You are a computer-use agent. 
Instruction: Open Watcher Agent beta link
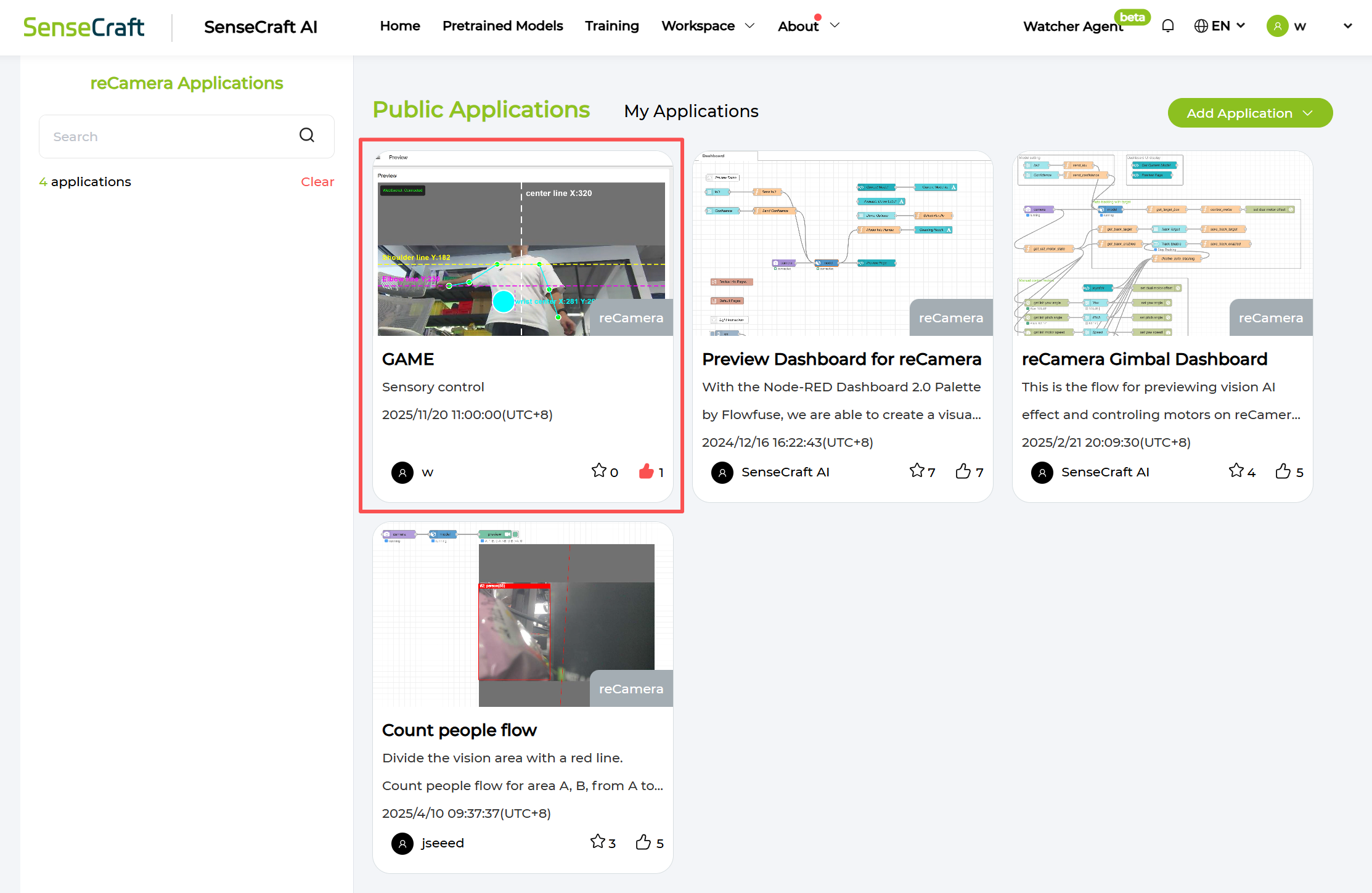[x=1072, y=27]
